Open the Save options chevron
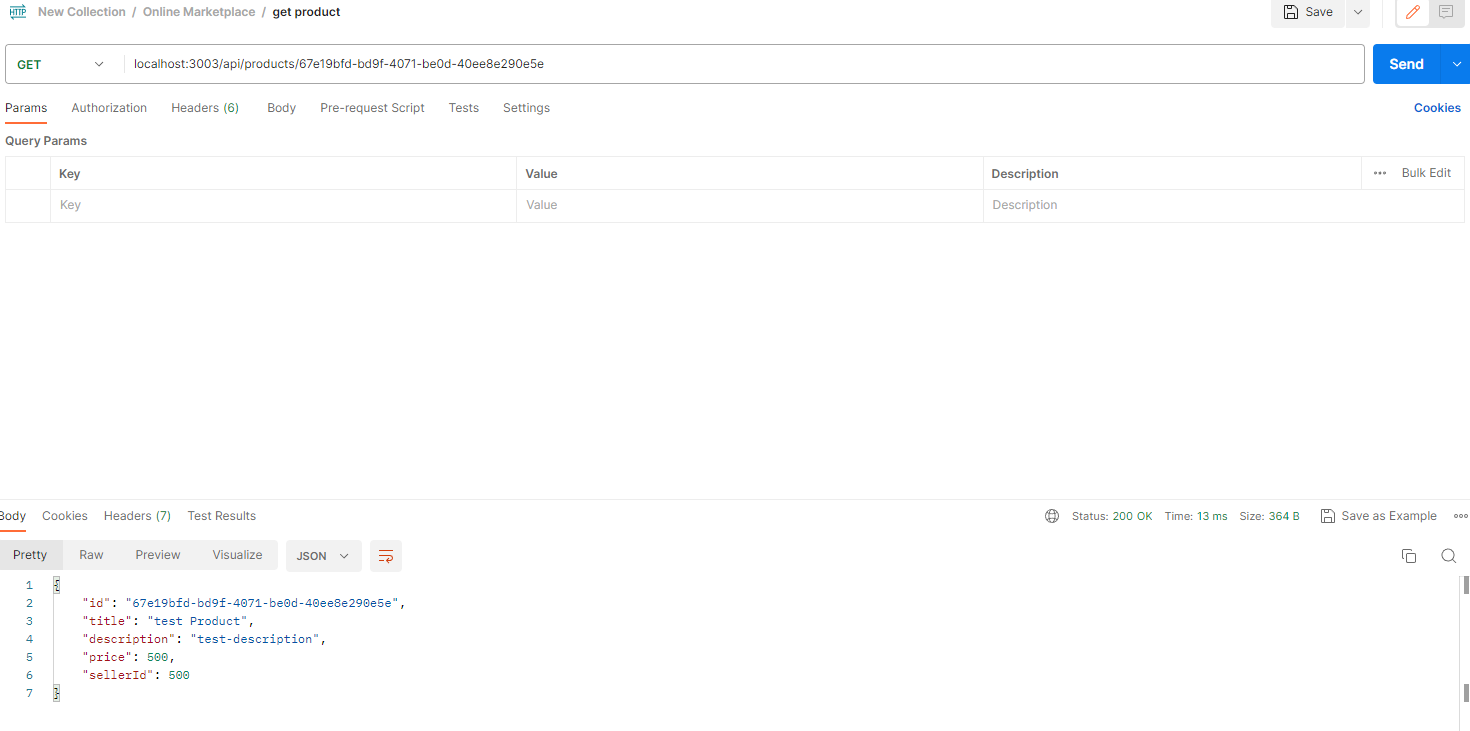 click(1357, 13)
